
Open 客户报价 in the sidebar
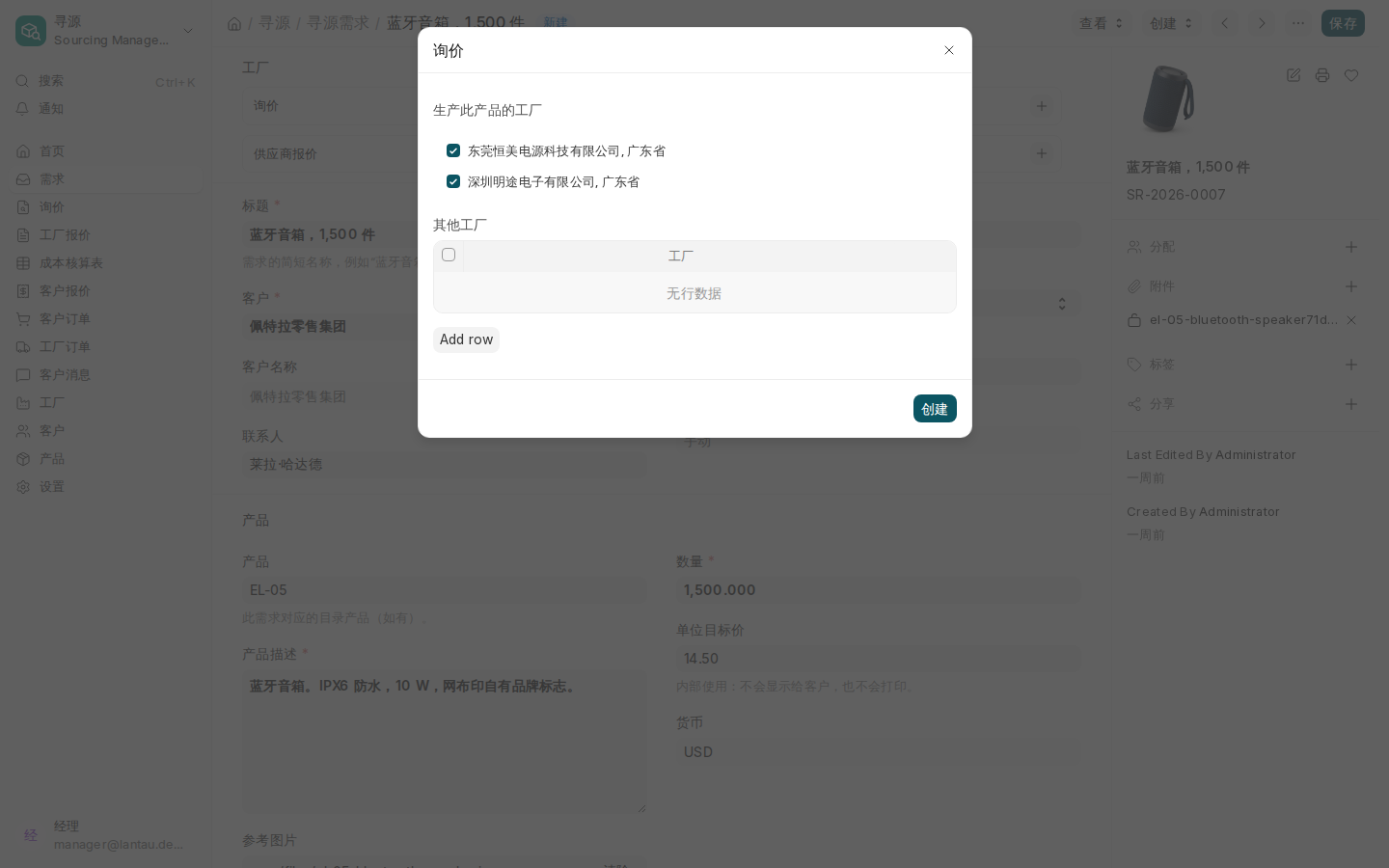tap(106, 291)
